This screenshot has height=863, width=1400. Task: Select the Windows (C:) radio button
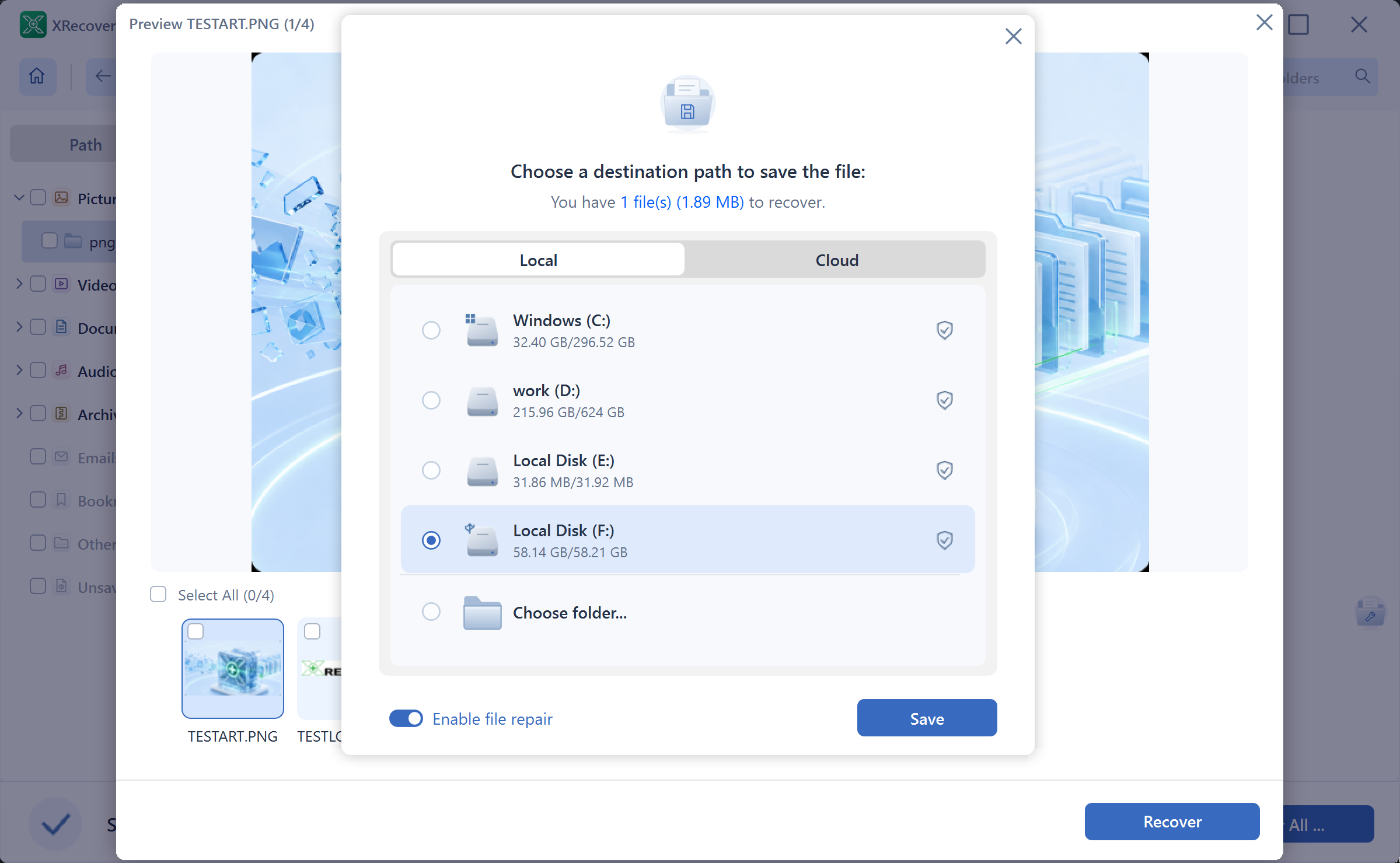(431, 330)
